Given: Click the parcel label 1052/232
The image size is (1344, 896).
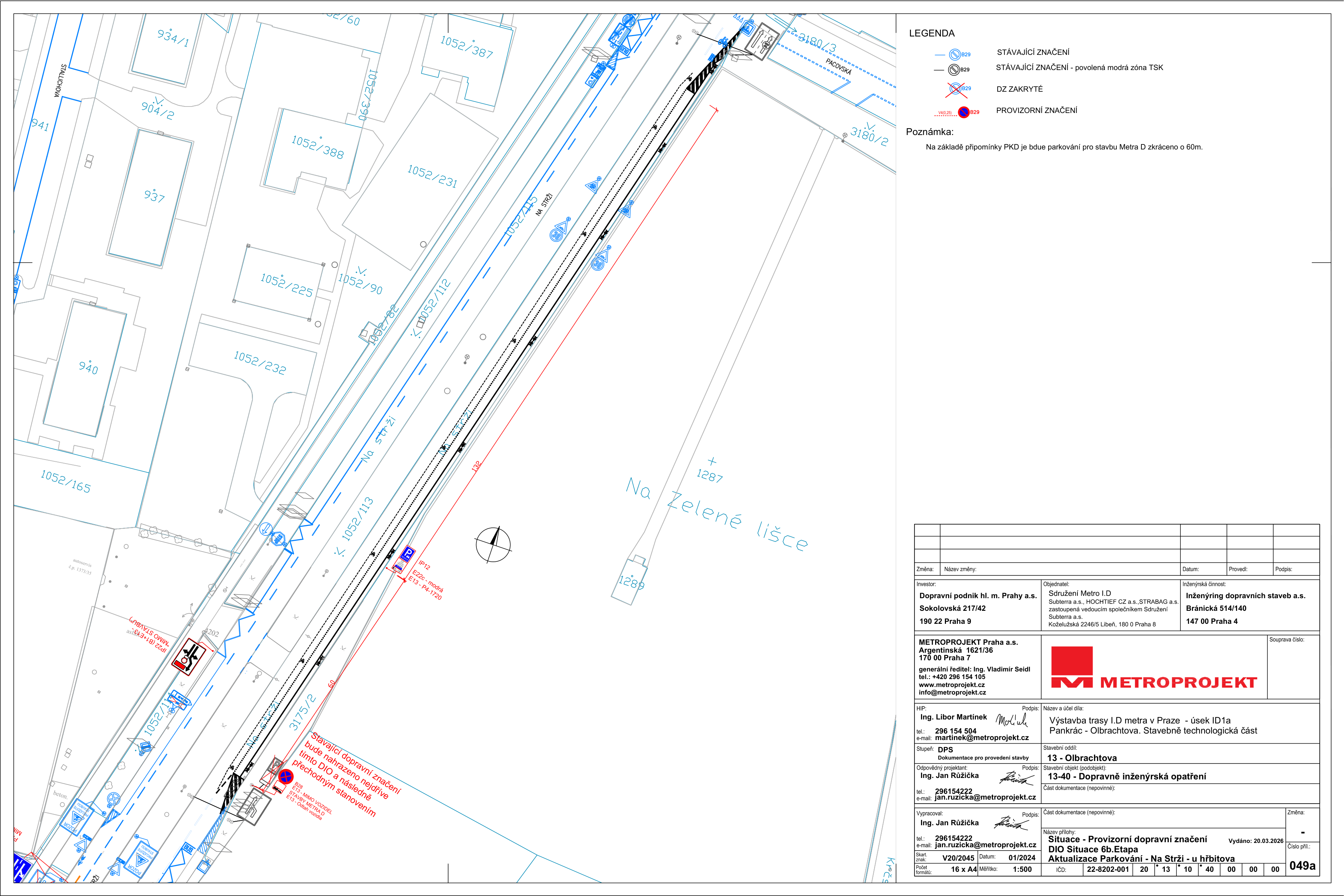Looking at the screenshot, I should pos(260,363).
